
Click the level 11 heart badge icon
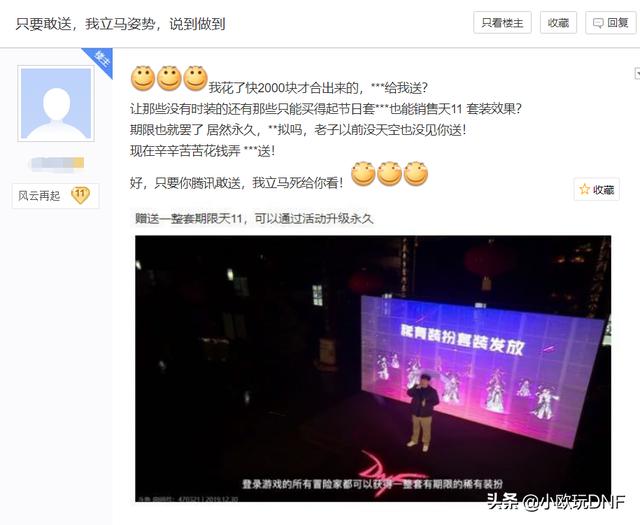(80, 195)
